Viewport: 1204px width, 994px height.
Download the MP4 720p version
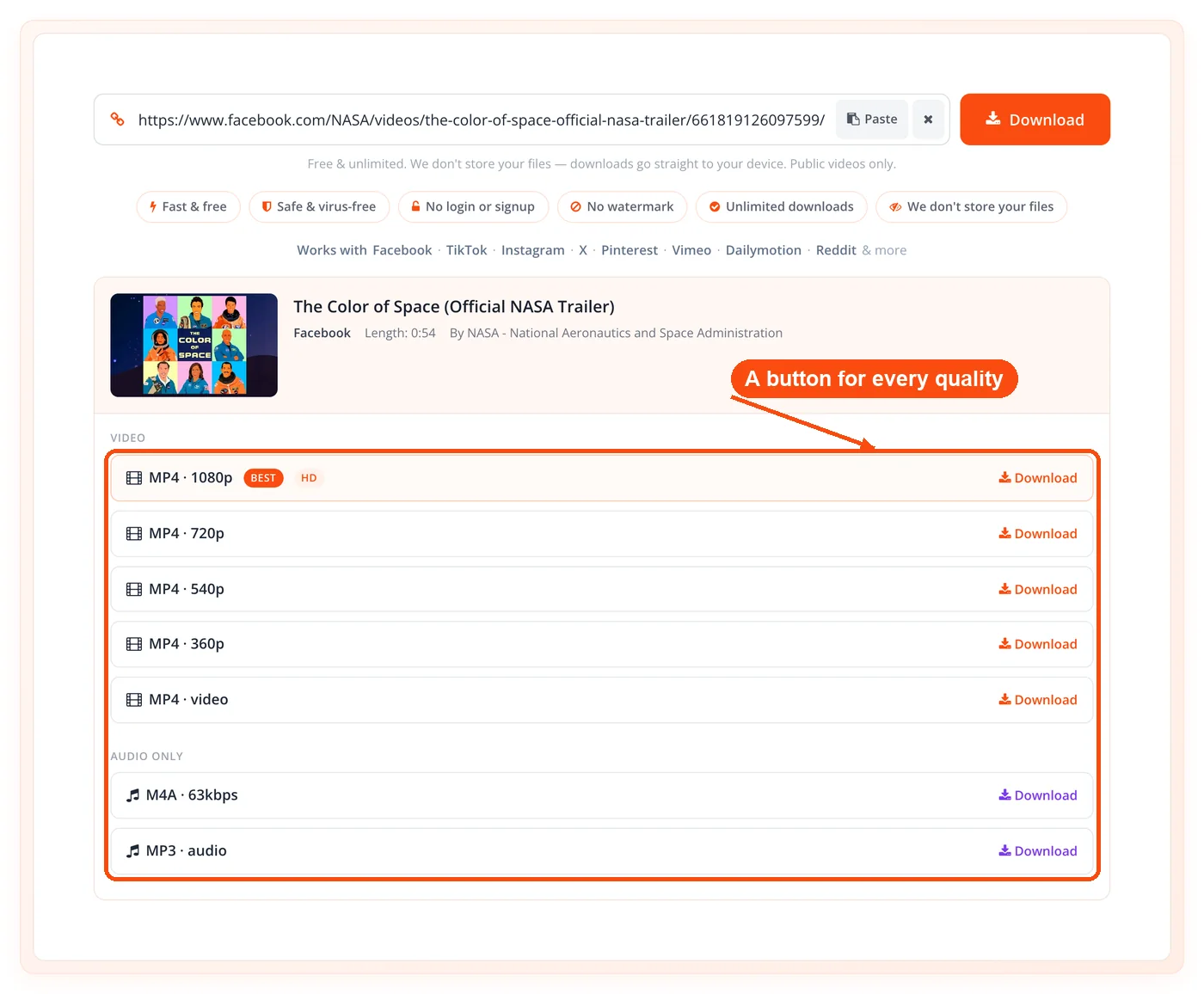click(x=1038, y=534)
